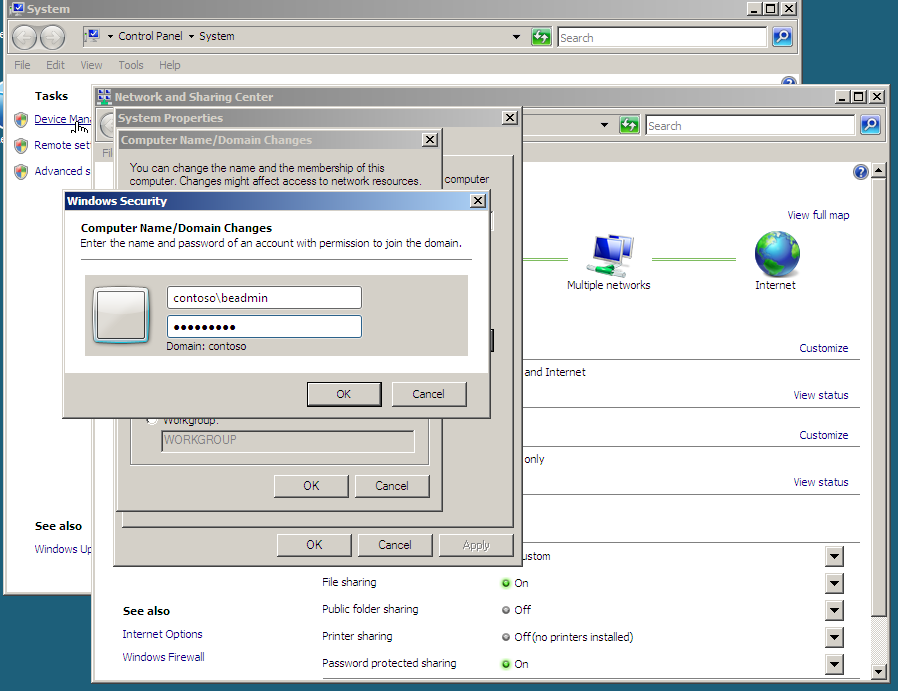
Task: Open help via blue question mark icon
Action: 860,172
